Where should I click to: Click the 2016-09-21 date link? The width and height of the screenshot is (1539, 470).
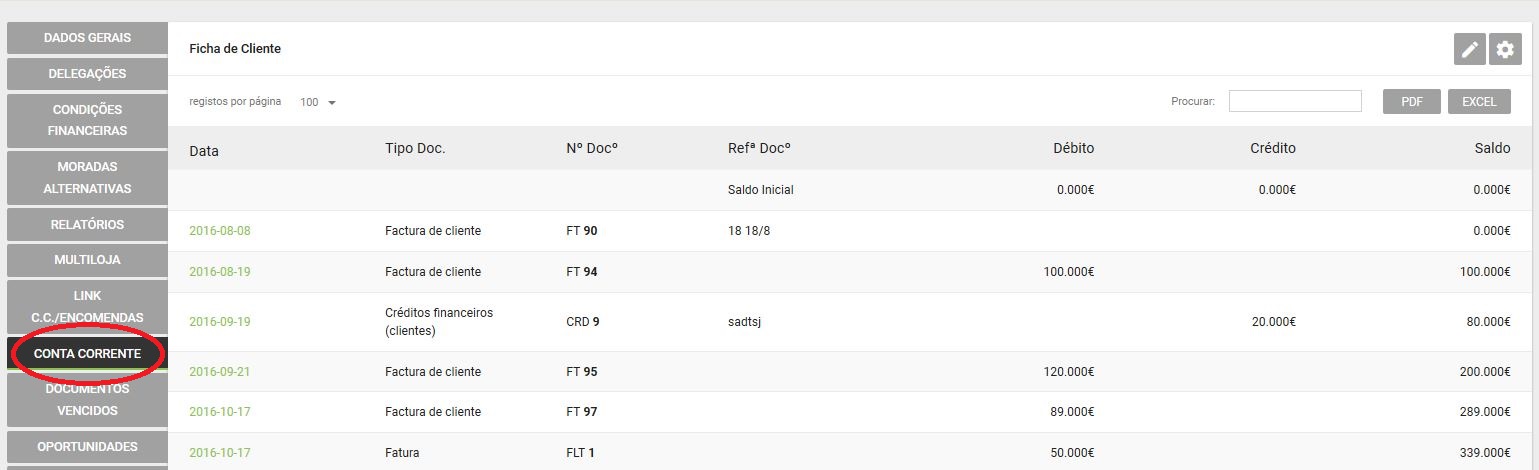(220, 372)
